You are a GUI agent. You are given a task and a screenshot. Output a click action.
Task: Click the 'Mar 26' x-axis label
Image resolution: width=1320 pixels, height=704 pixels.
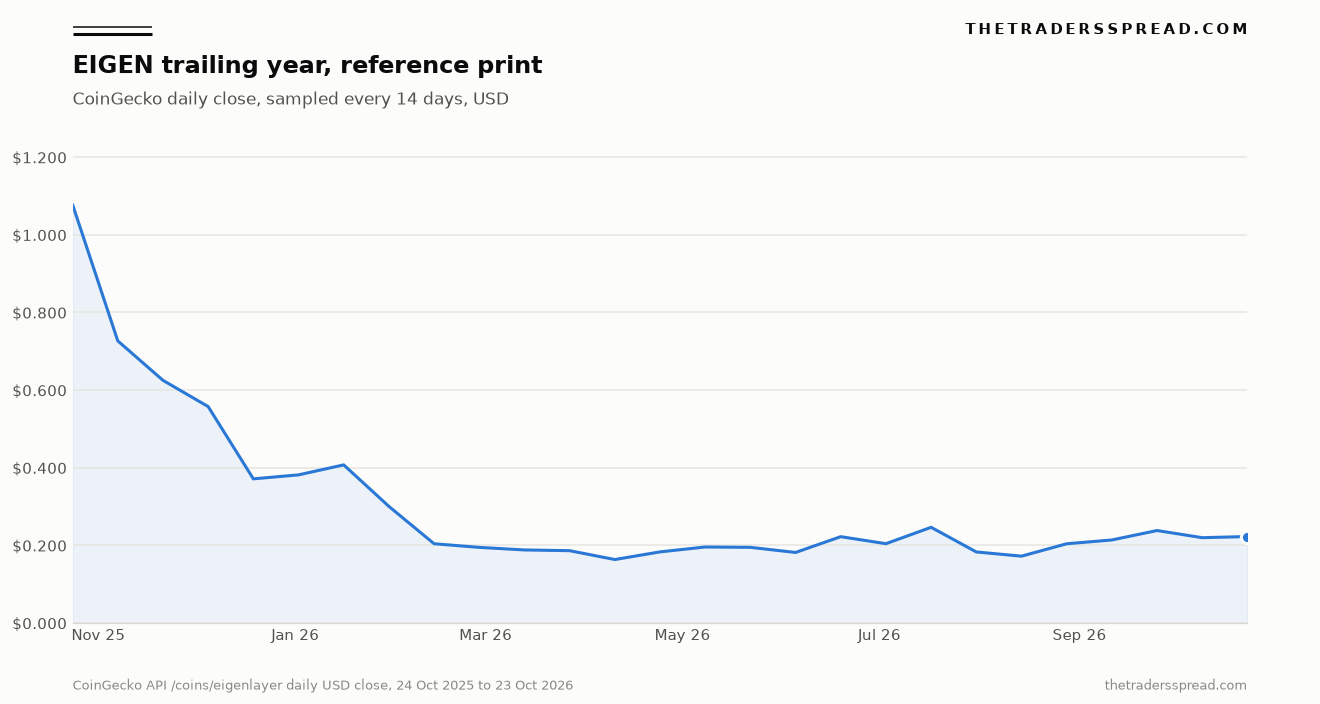[485, 635]
